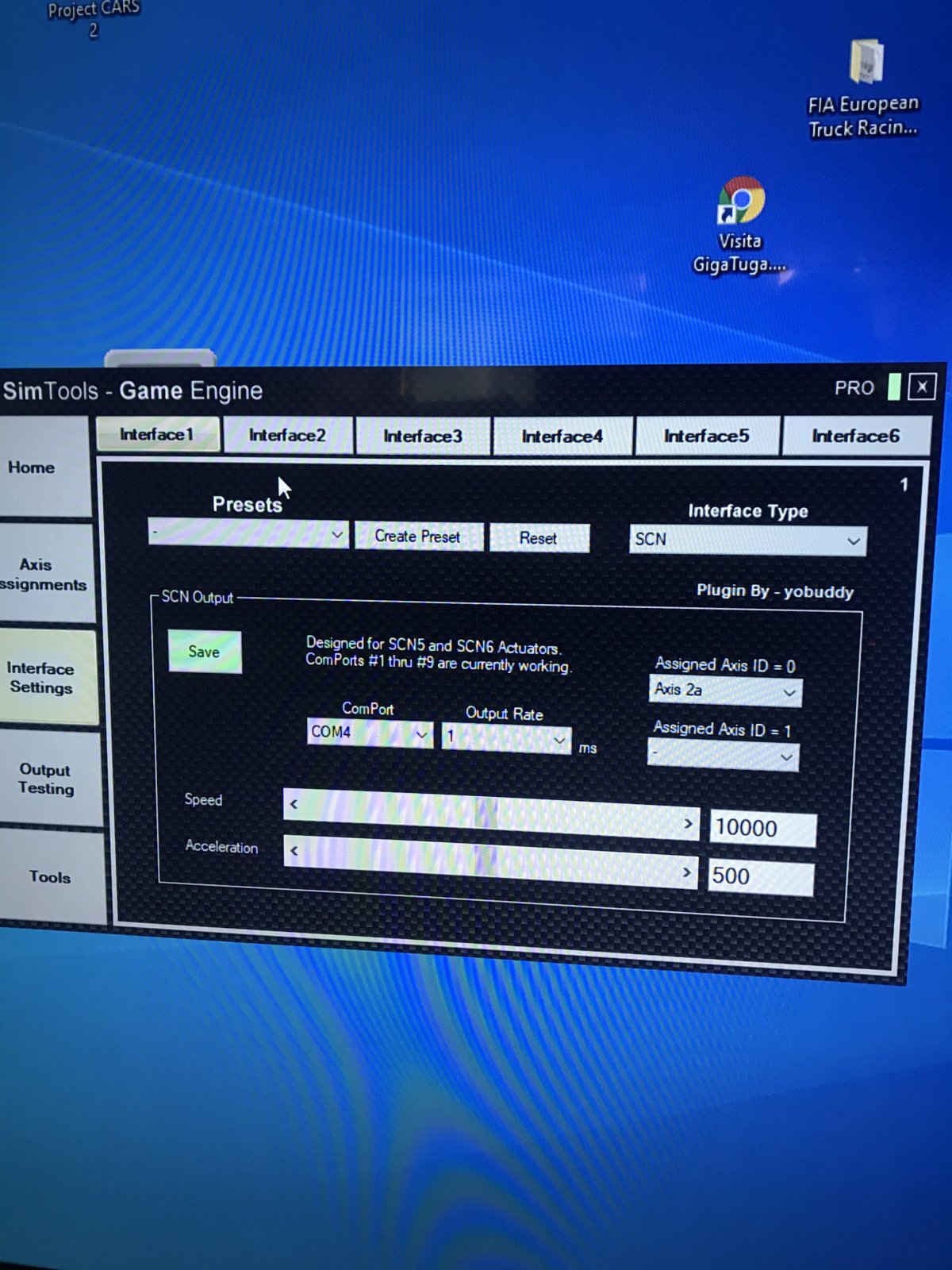Switch to the Interface2 tab
Image resolution: width=952 pixels, height=1270 pixels.
click(x=287, y=435)
